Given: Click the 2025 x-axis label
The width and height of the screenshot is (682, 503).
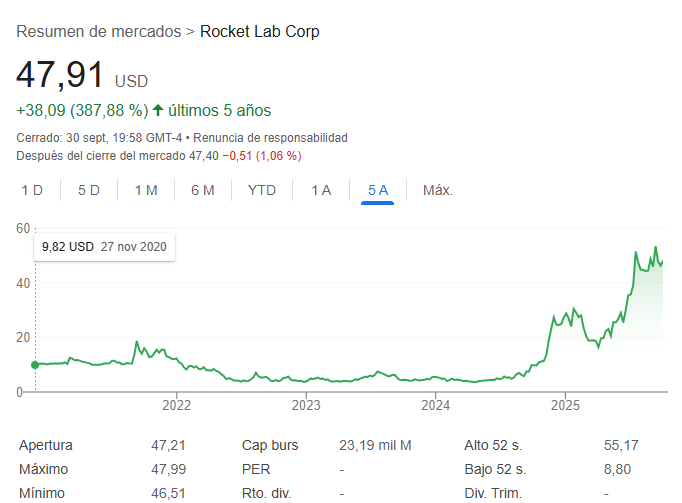Looking at the screenshot, I should pyautogui.click(x=565, y=405).
